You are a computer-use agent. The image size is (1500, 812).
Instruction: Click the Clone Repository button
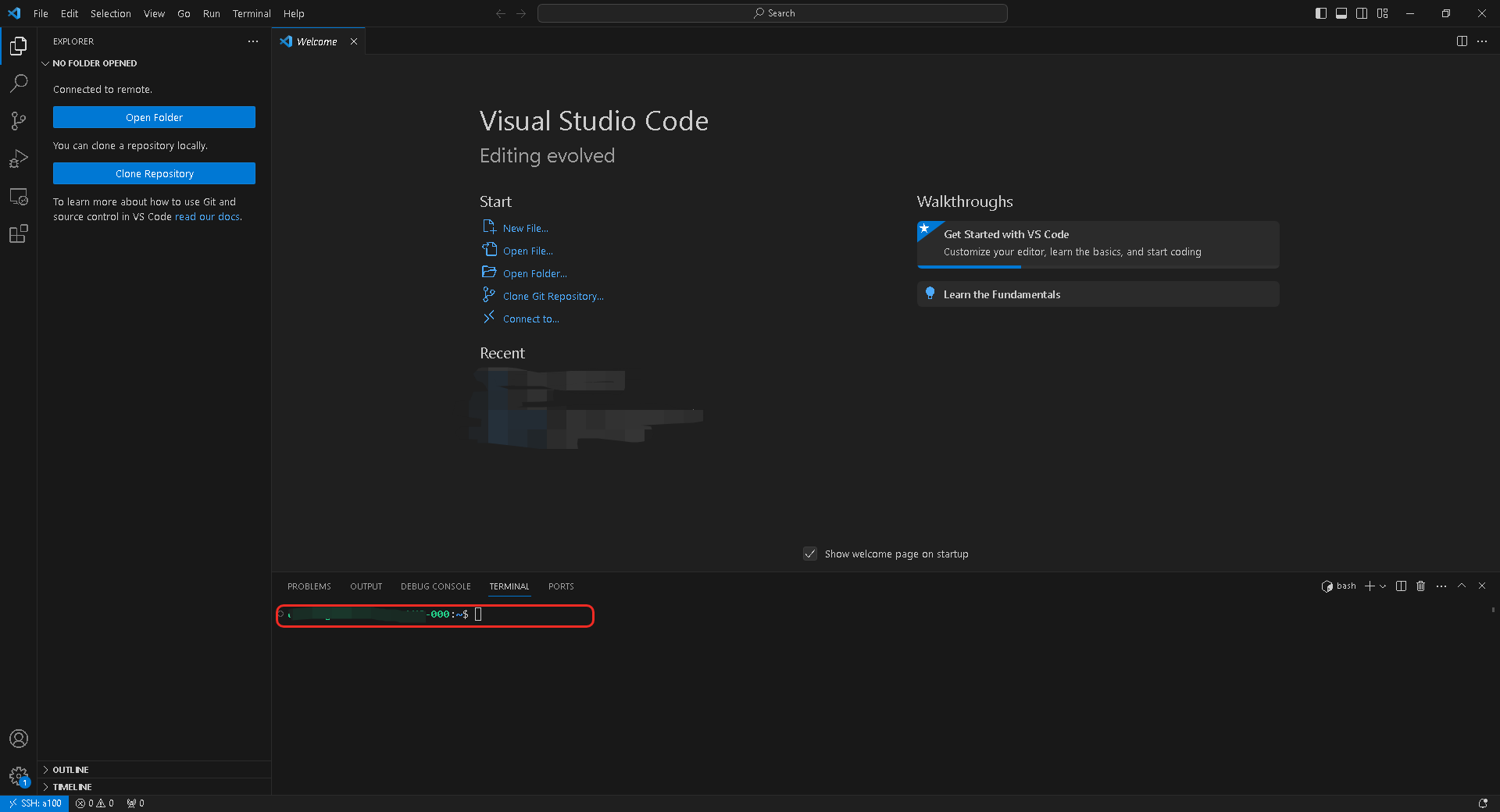154,173
